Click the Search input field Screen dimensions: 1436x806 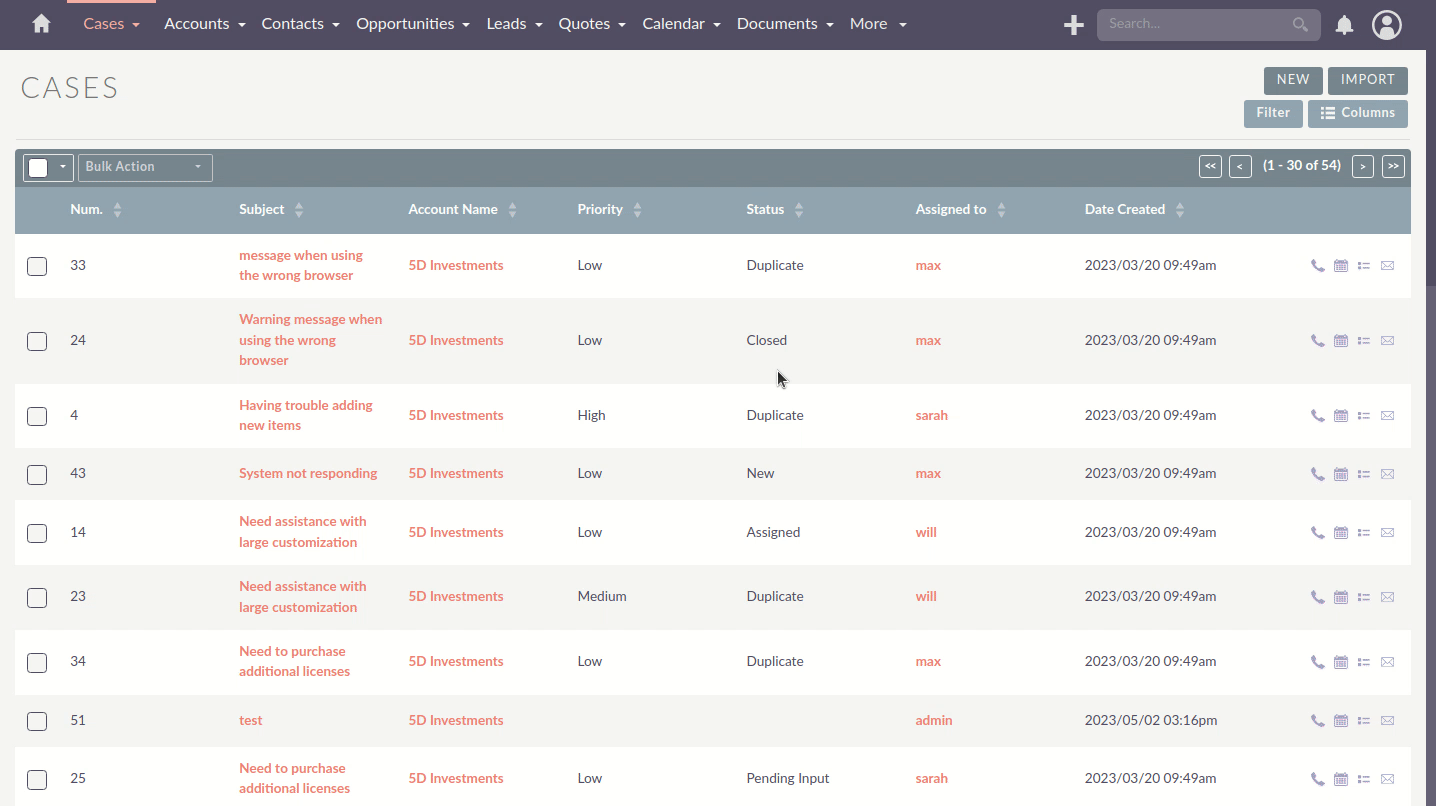coord(1200,24)
